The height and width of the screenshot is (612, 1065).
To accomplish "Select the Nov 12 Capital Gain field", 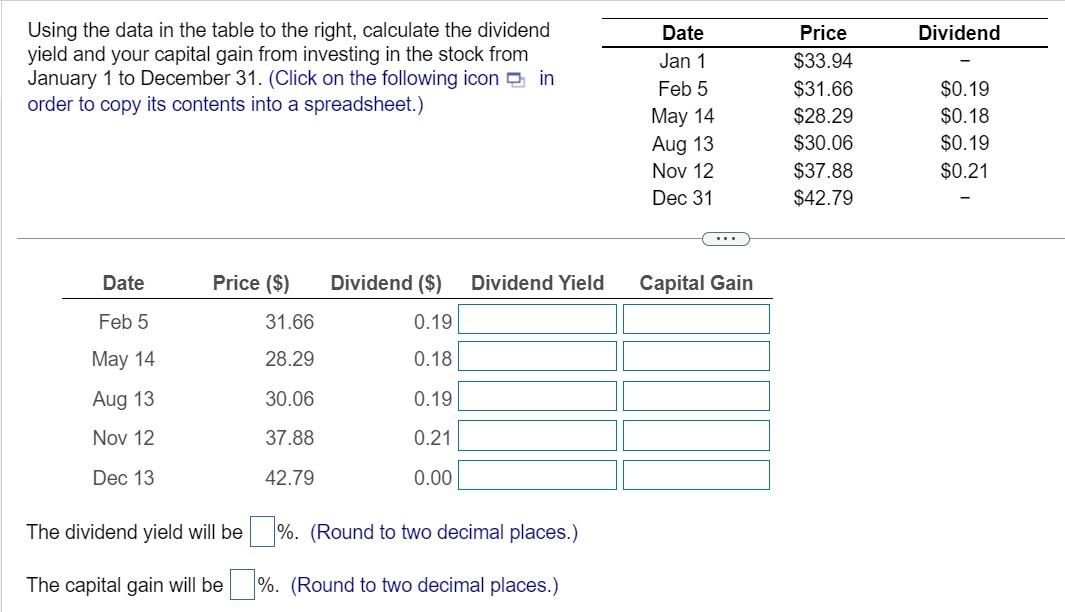I will click(695, 435).
